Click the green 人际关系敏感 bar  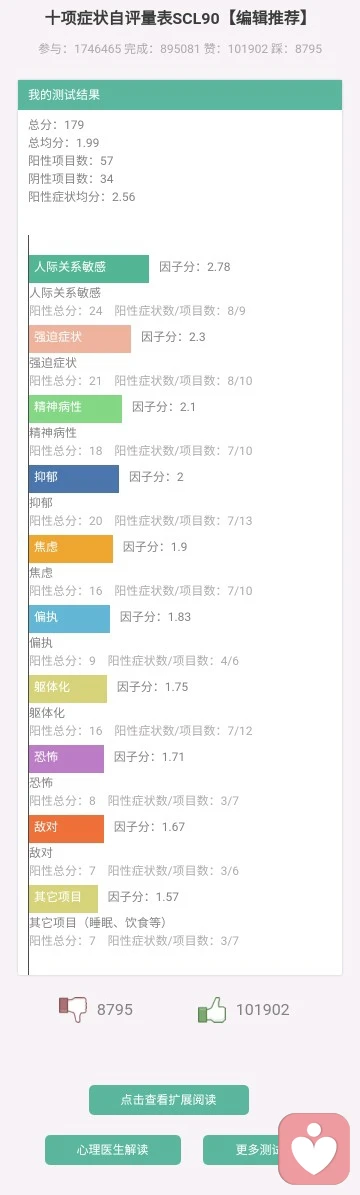point(89,268)
